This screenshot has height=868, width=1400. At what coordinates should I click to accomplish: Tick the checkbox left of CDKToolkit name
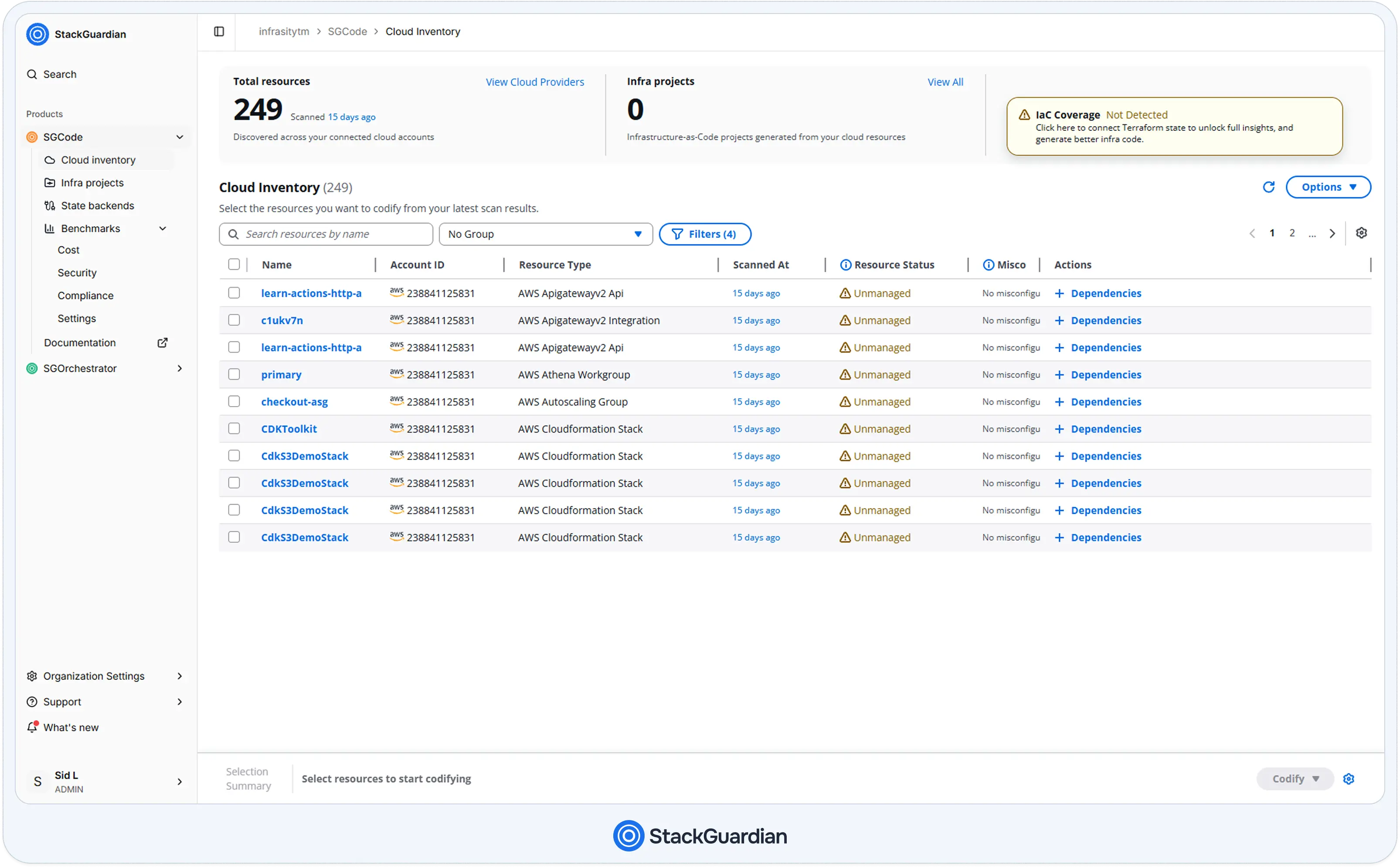pyautogui.click(x=234, y=428)
